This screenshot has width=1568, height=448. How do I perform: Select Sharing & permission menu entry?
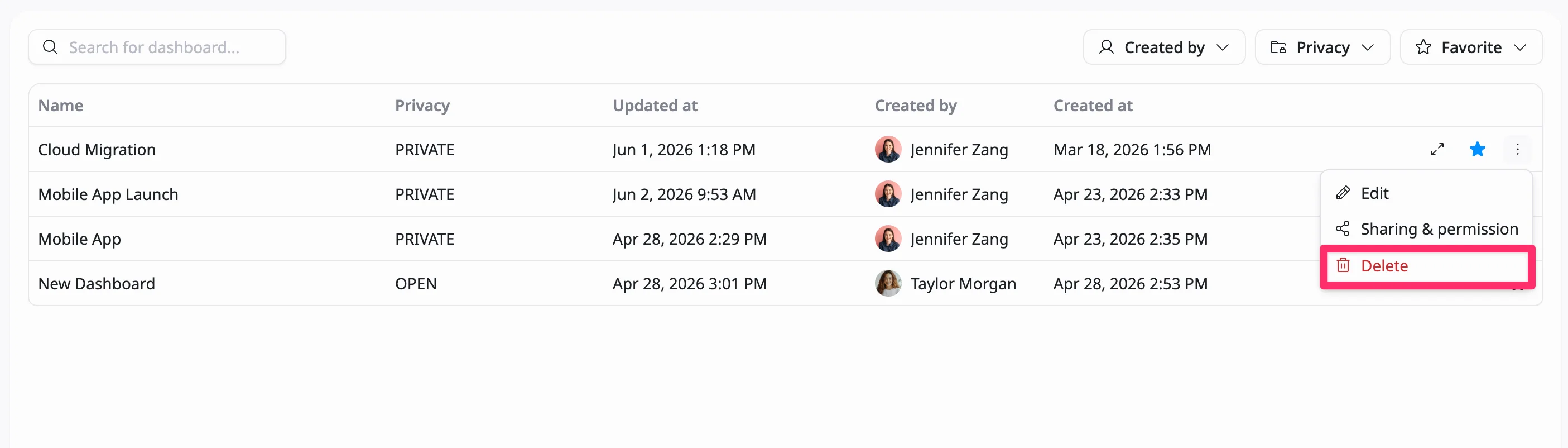pyautogui.click(x=1426, y=229)
